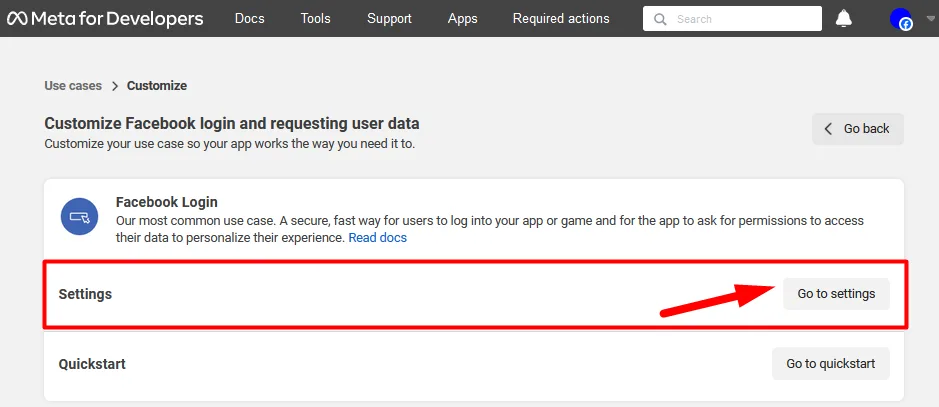This screenshot has height=407, width=939.
Task: Click the Settings row label
Action: pyautogui.click(x=85, y=294)
